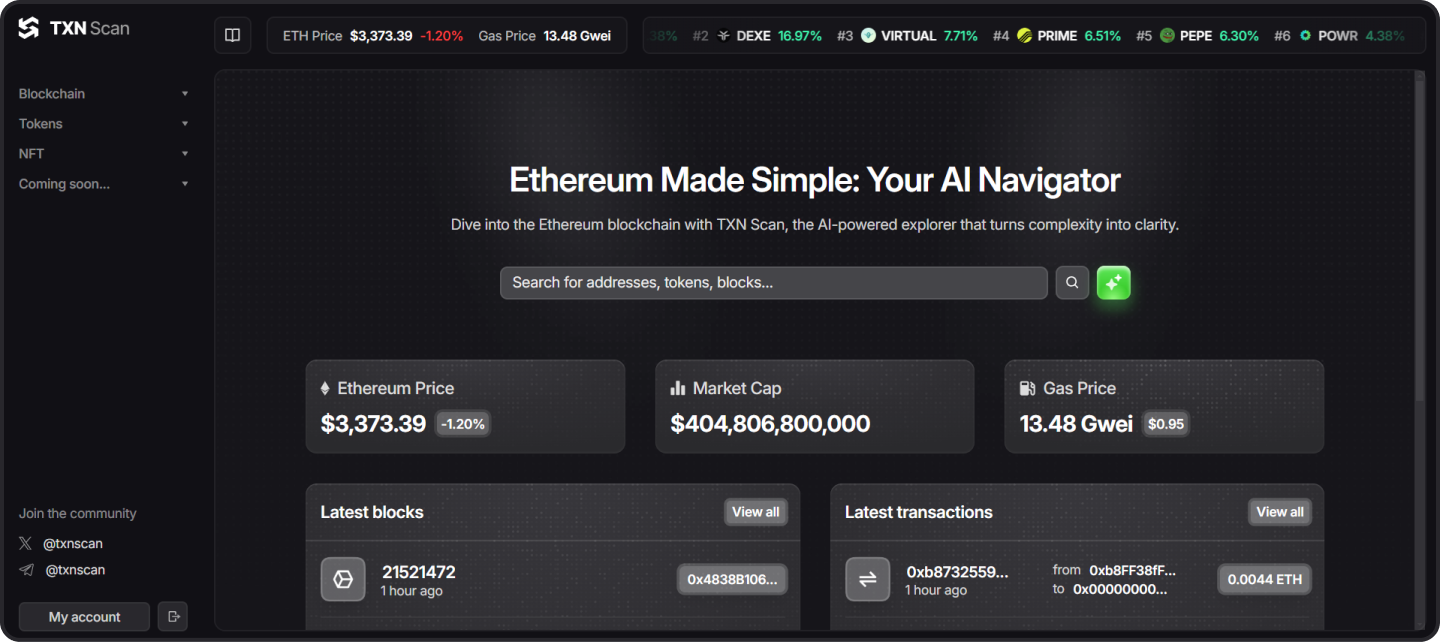Expand the Coming soon... menu
The image size is (1440, 642).
coord(104,184)
